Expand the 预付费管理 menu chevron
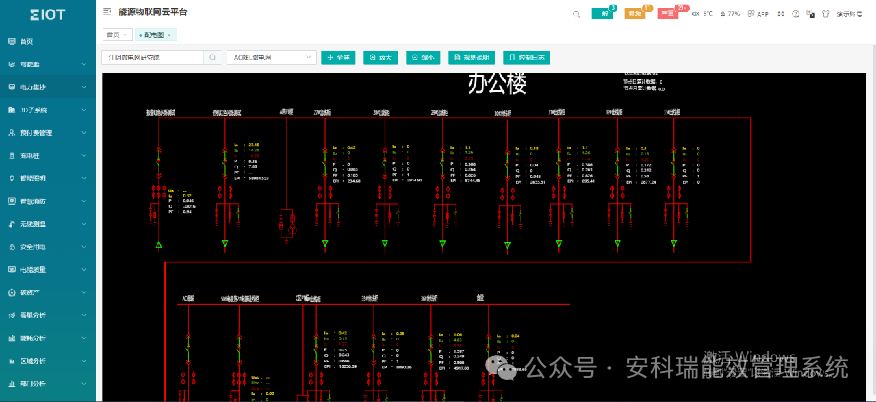The image size is (876, 402). tap(84, 133)
